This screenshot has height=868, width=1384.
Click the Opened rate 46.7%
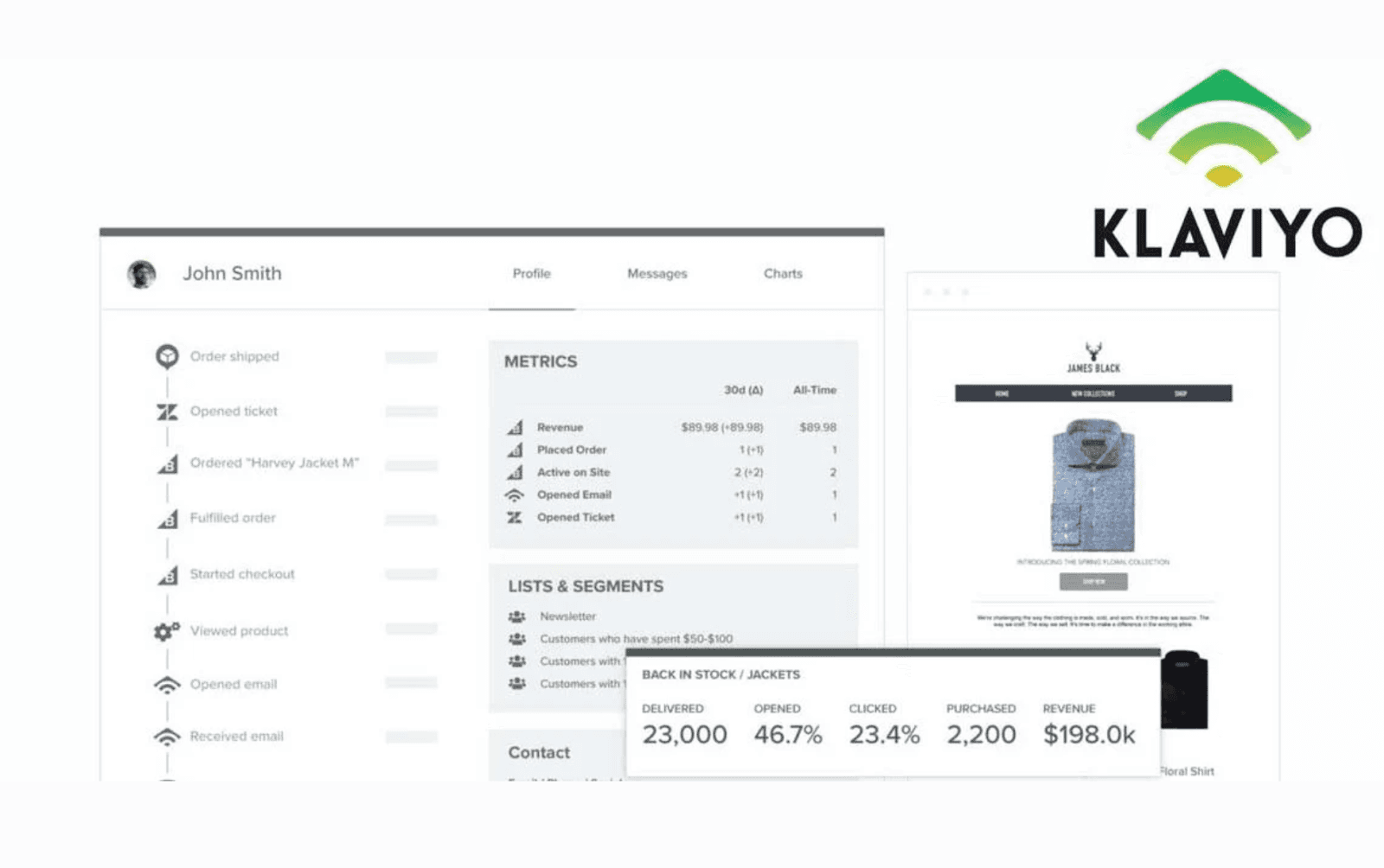788,735
